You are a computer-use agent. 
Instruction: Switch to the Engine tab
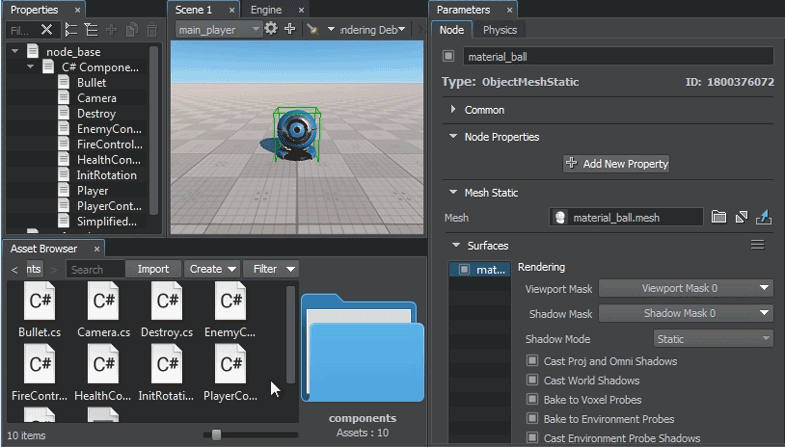(x=266, y=9)
